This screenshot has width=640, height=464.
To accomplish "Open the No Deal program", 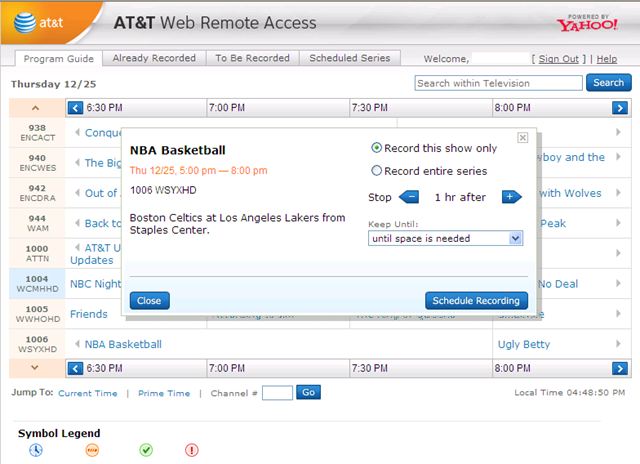I will [x=558, y=284].
